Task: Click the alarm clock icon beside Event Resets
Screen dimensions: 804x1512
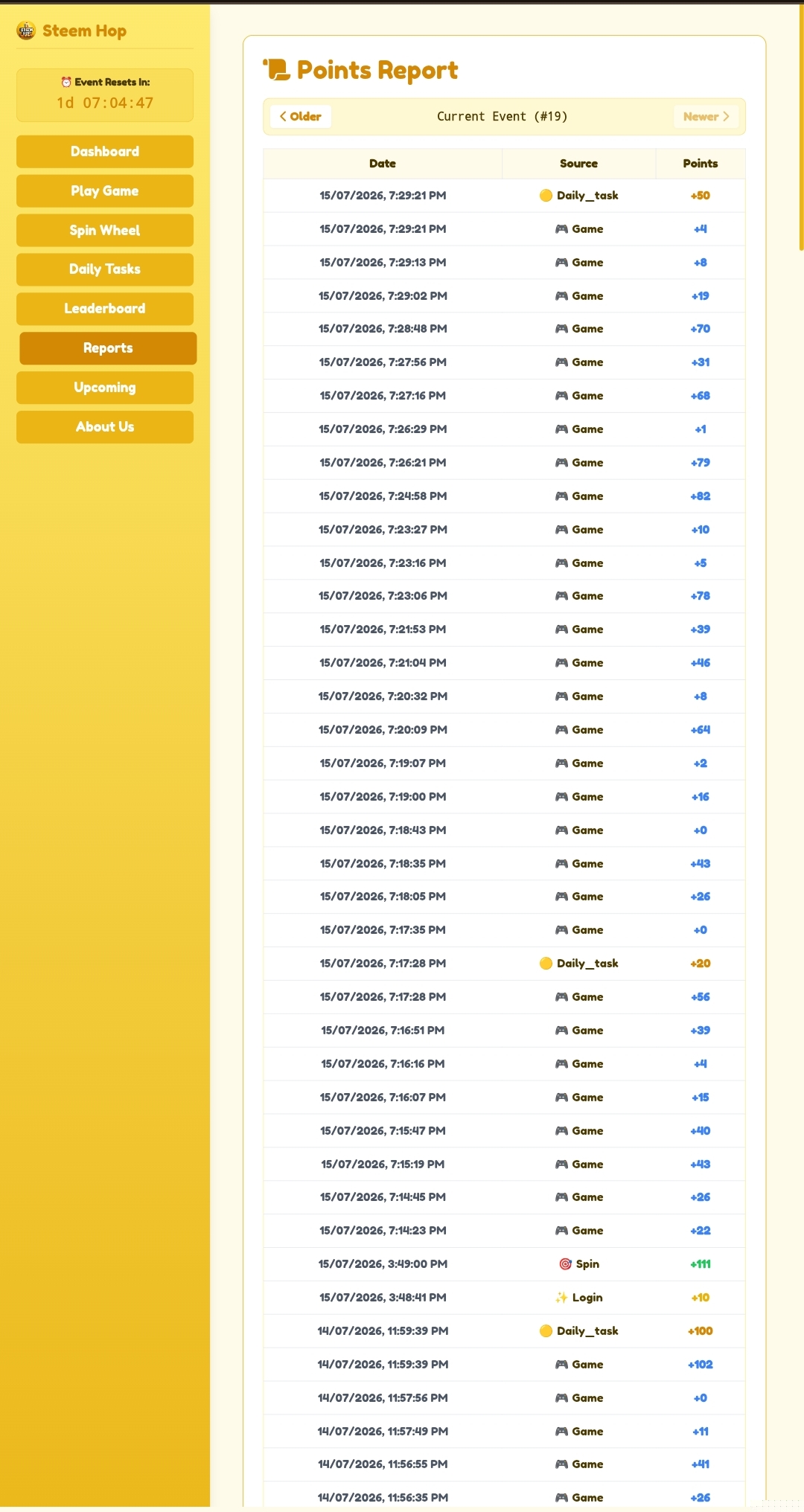Action: click(x=66, y=82)
